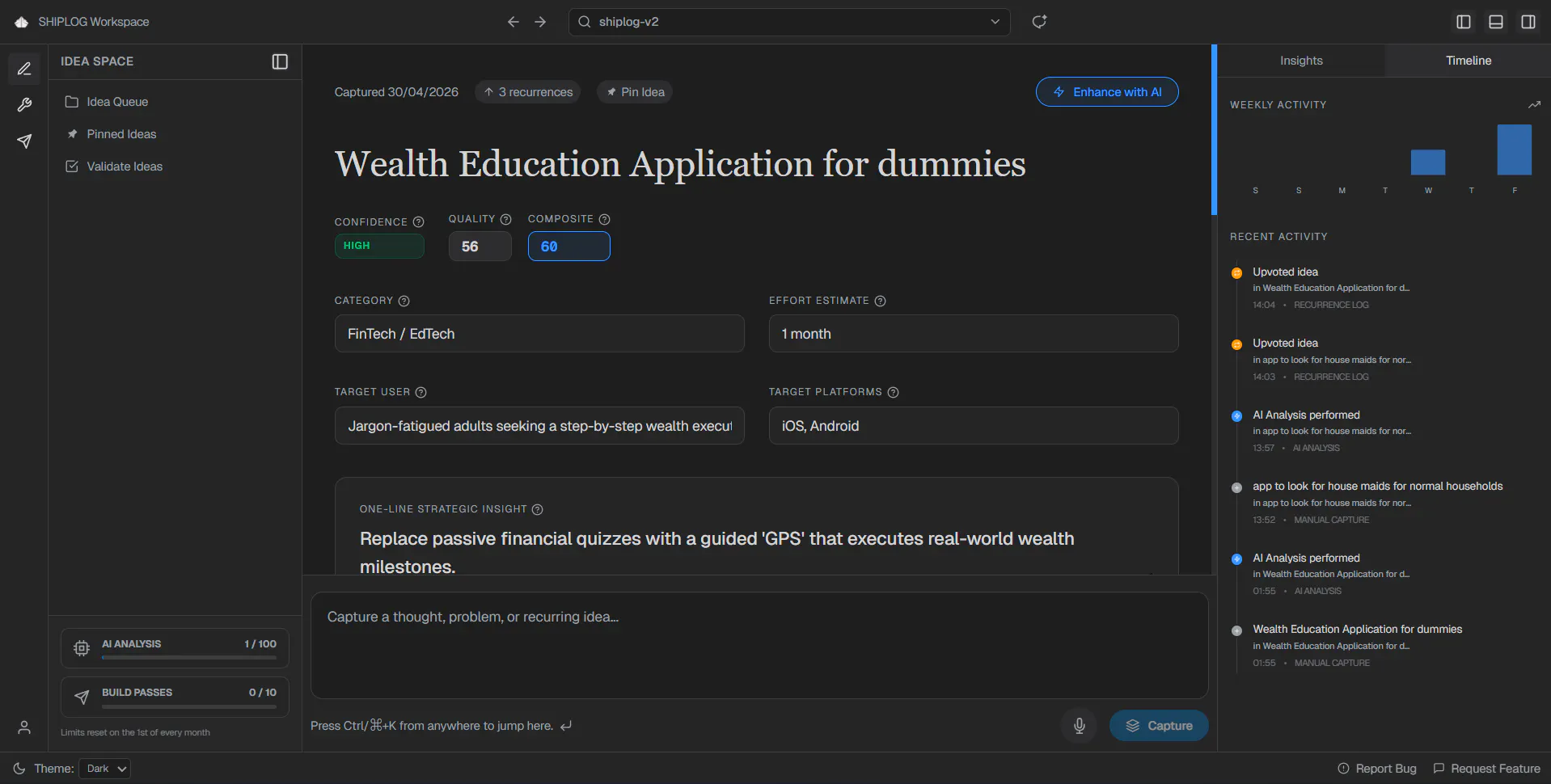Click Enhance with AI button
The width and height of the screenshot is (1551, 784).
point(1107,92)
